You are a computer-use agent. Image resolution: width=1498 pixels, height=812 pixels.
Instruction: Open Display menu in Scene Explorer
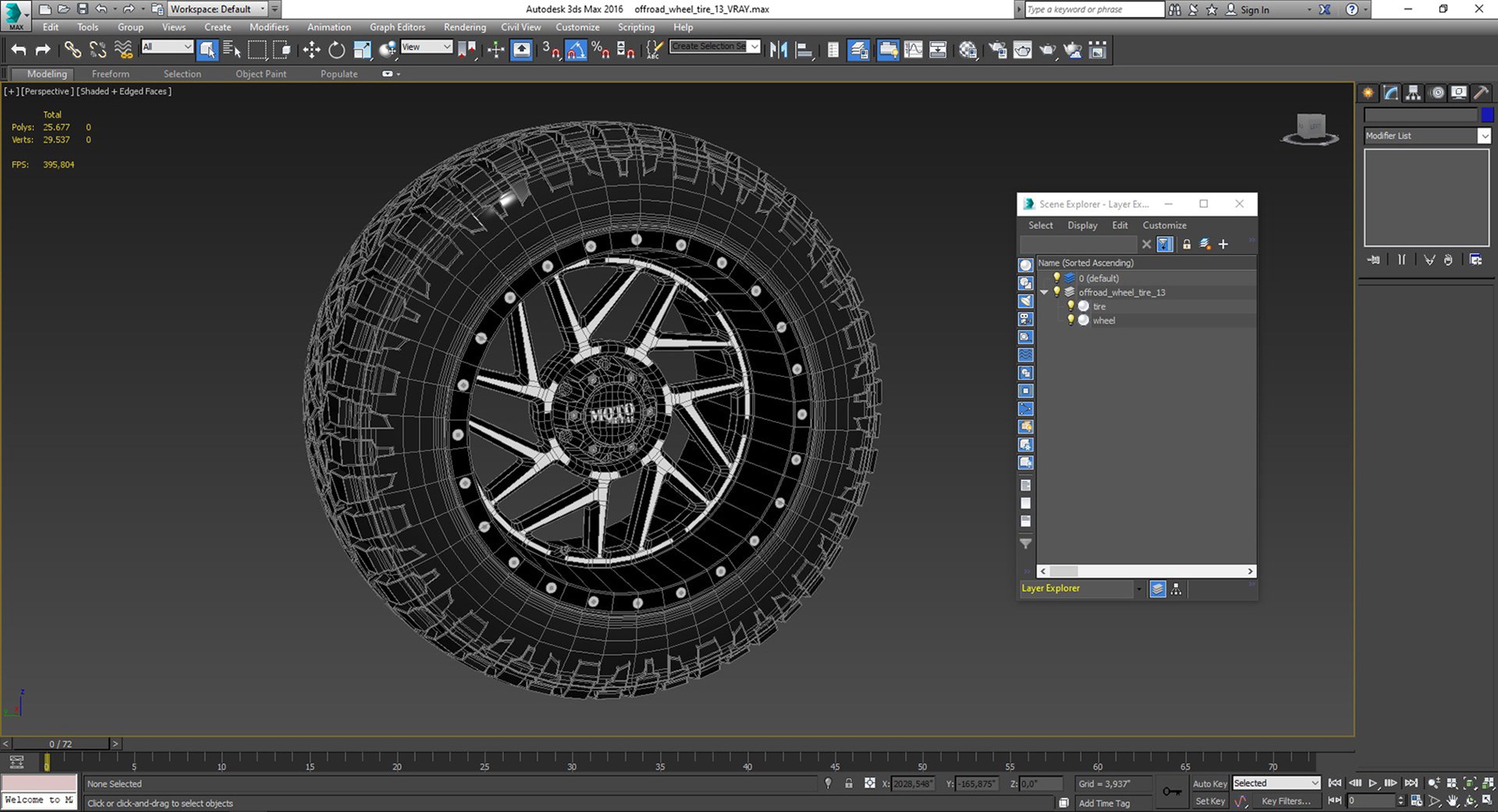(x=1082, y=225)
